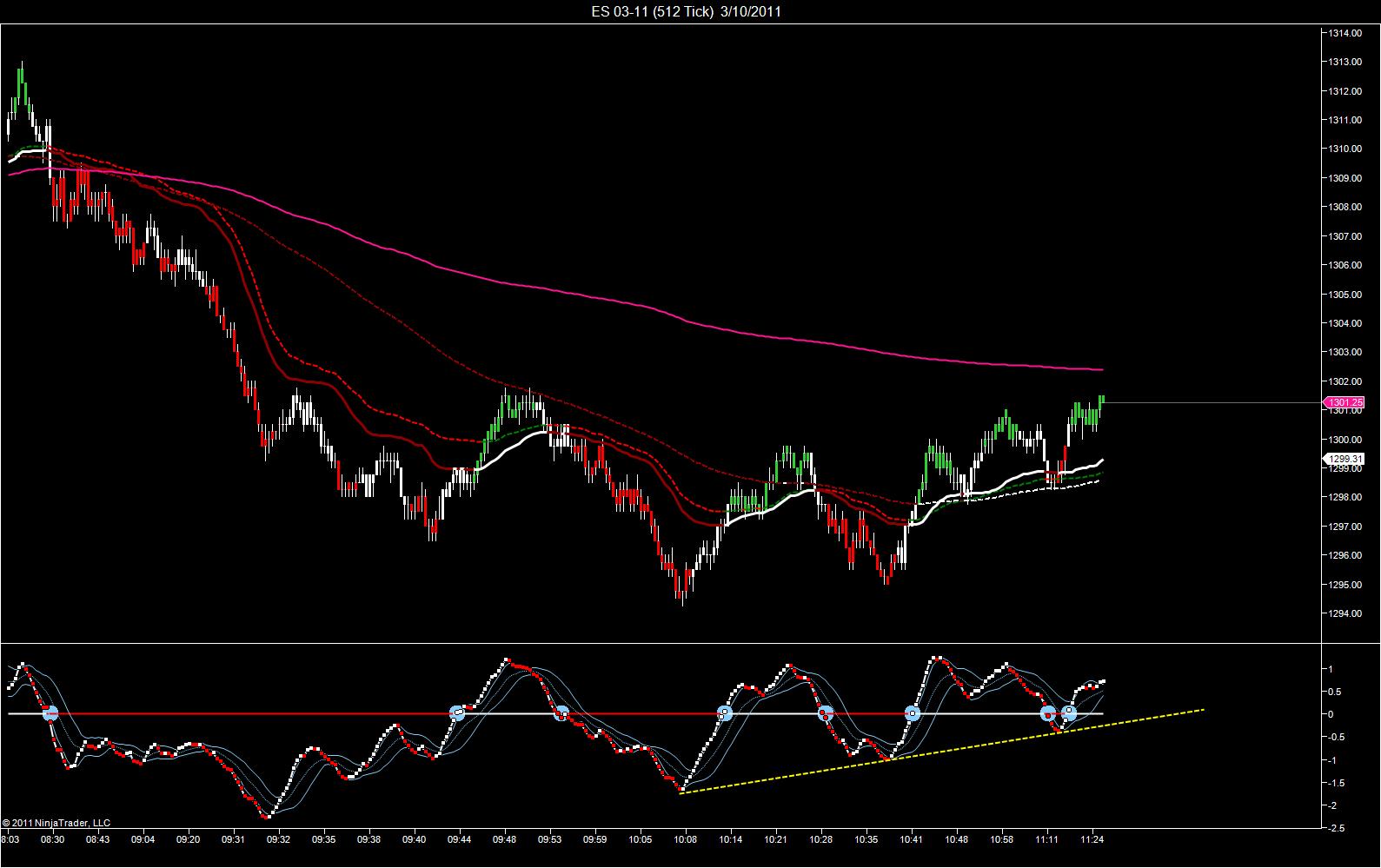
Task: Click the 10:41 time axis label
Action: [911, 840]
